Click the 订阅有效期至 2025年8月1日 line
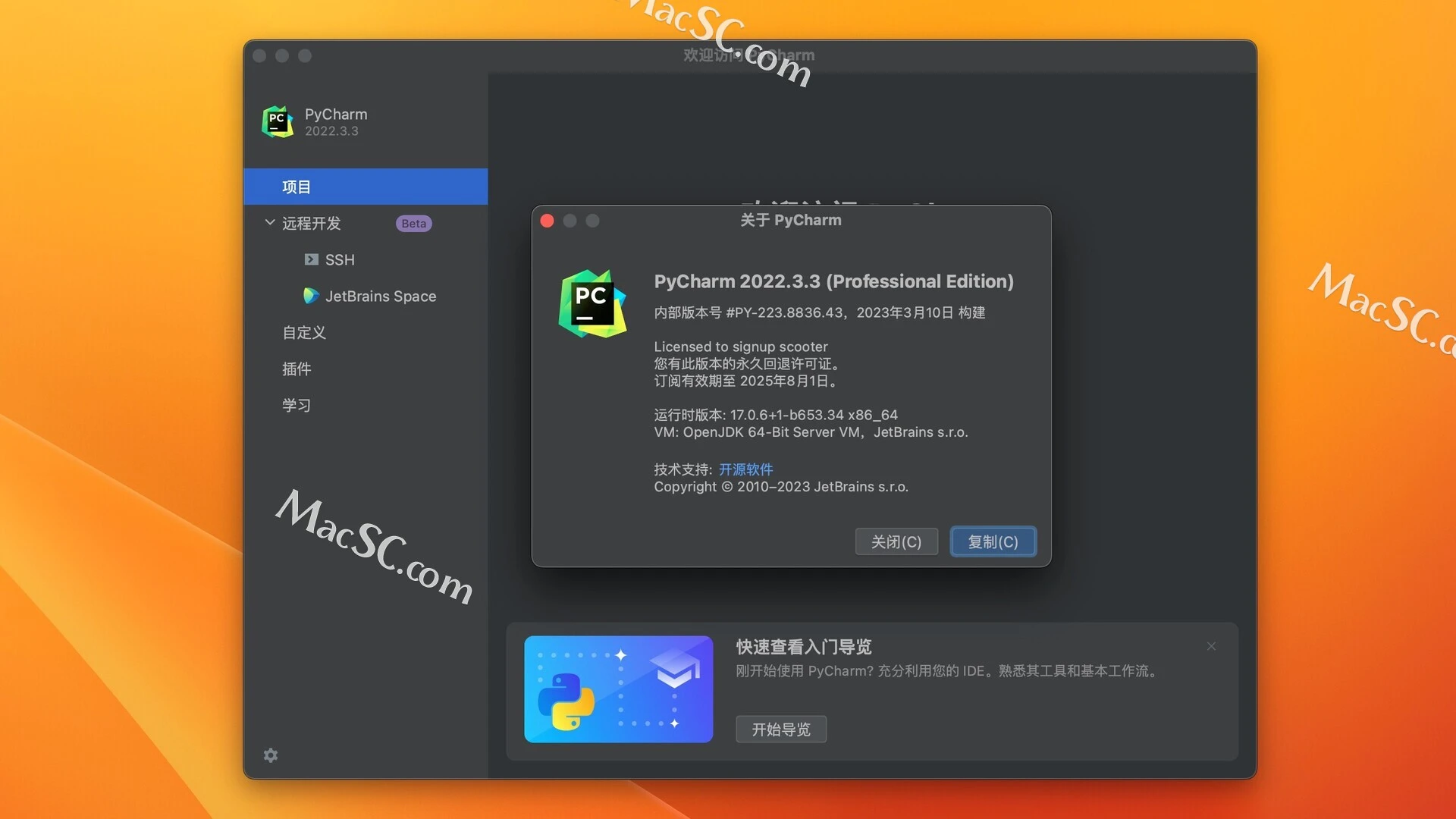The height and width of the screenshot is (819, 1456). click(747, 381)
